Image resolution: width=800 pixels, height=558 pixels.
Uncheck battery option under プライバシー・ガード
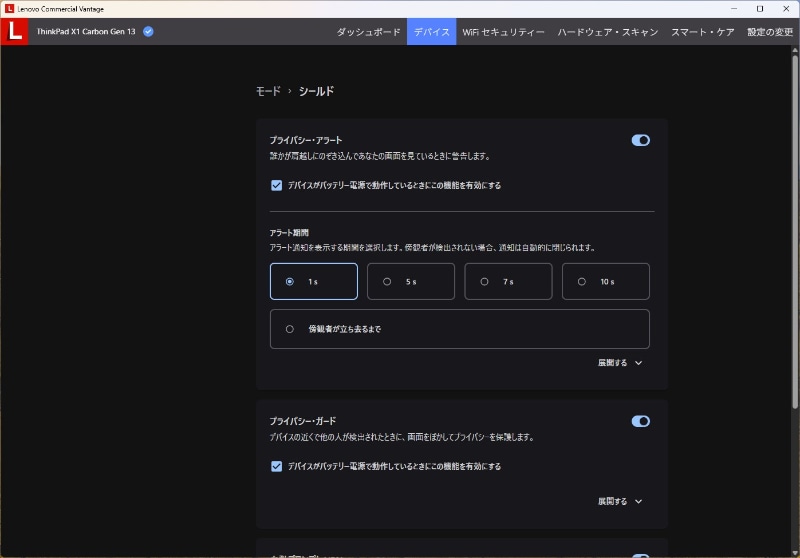277,466
